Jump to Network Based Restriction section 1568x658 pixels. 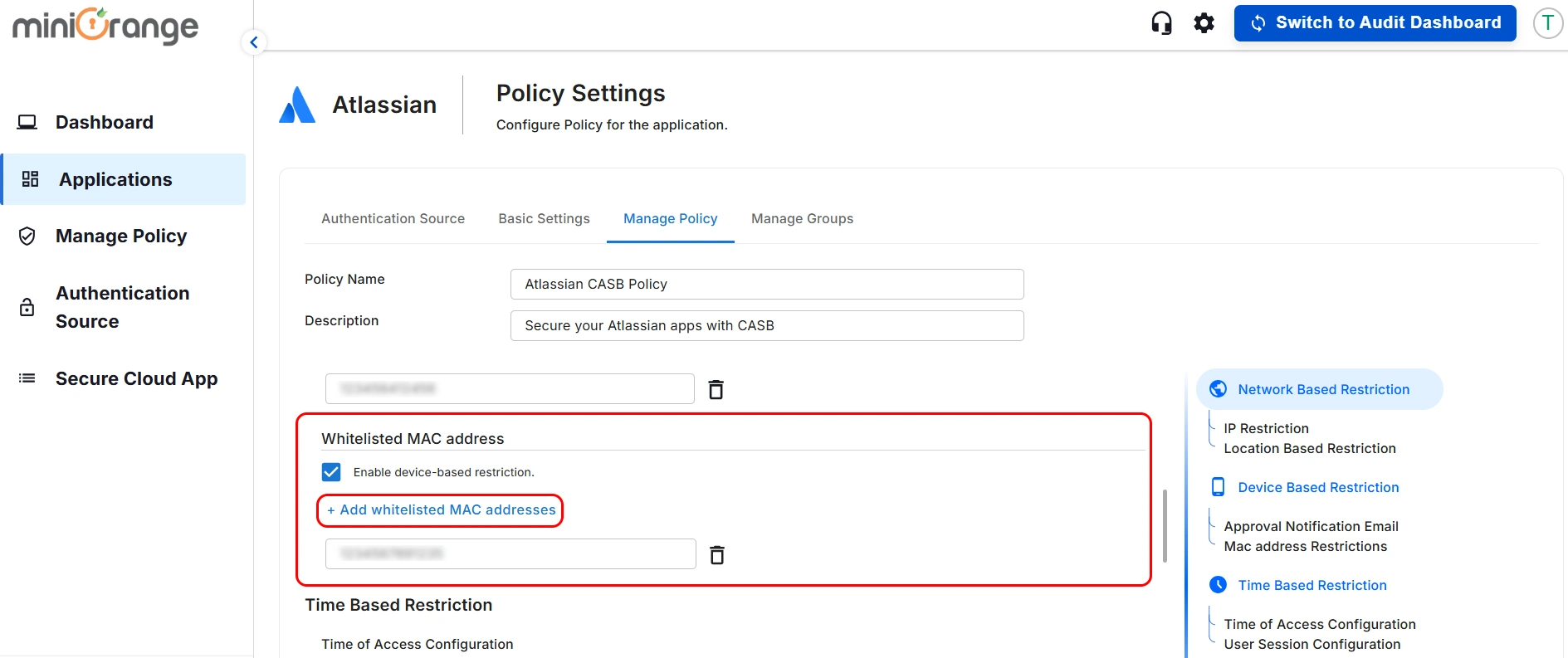(1323, 389)
